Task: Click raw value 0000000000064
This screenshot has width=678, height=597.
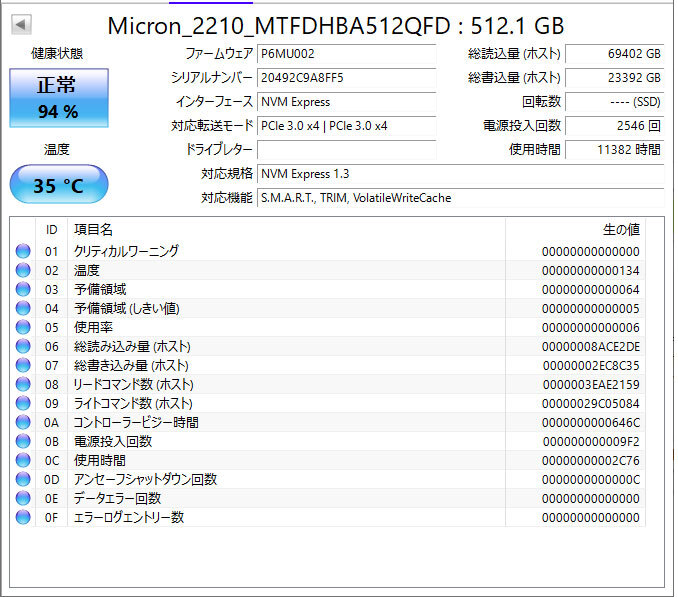Action: pyautogui.click(x=591, y=290)
